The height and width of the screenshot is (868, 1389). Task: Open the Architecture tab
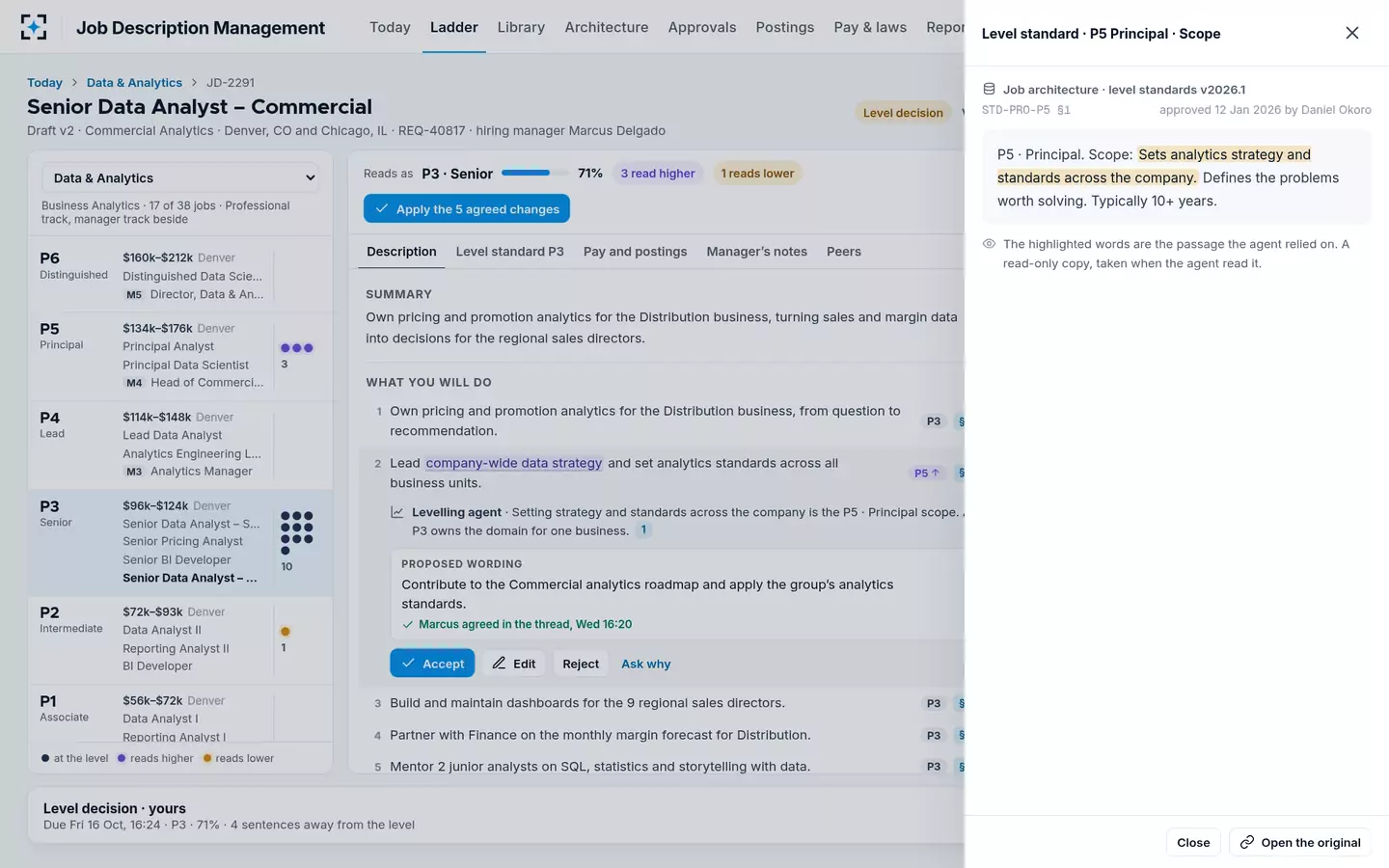607,27
